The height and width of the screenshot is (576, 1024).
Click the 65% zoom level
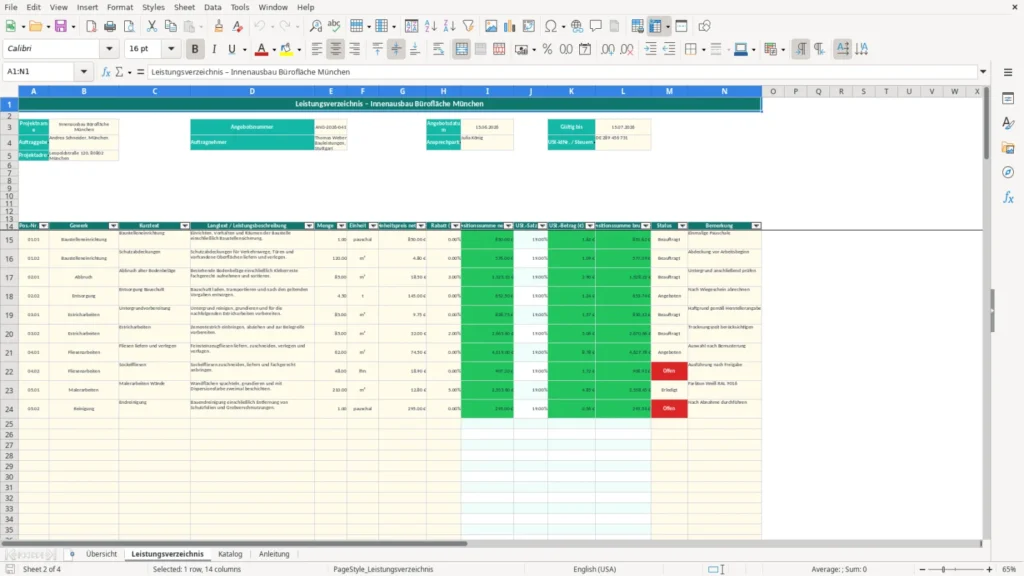[1009, 569]
